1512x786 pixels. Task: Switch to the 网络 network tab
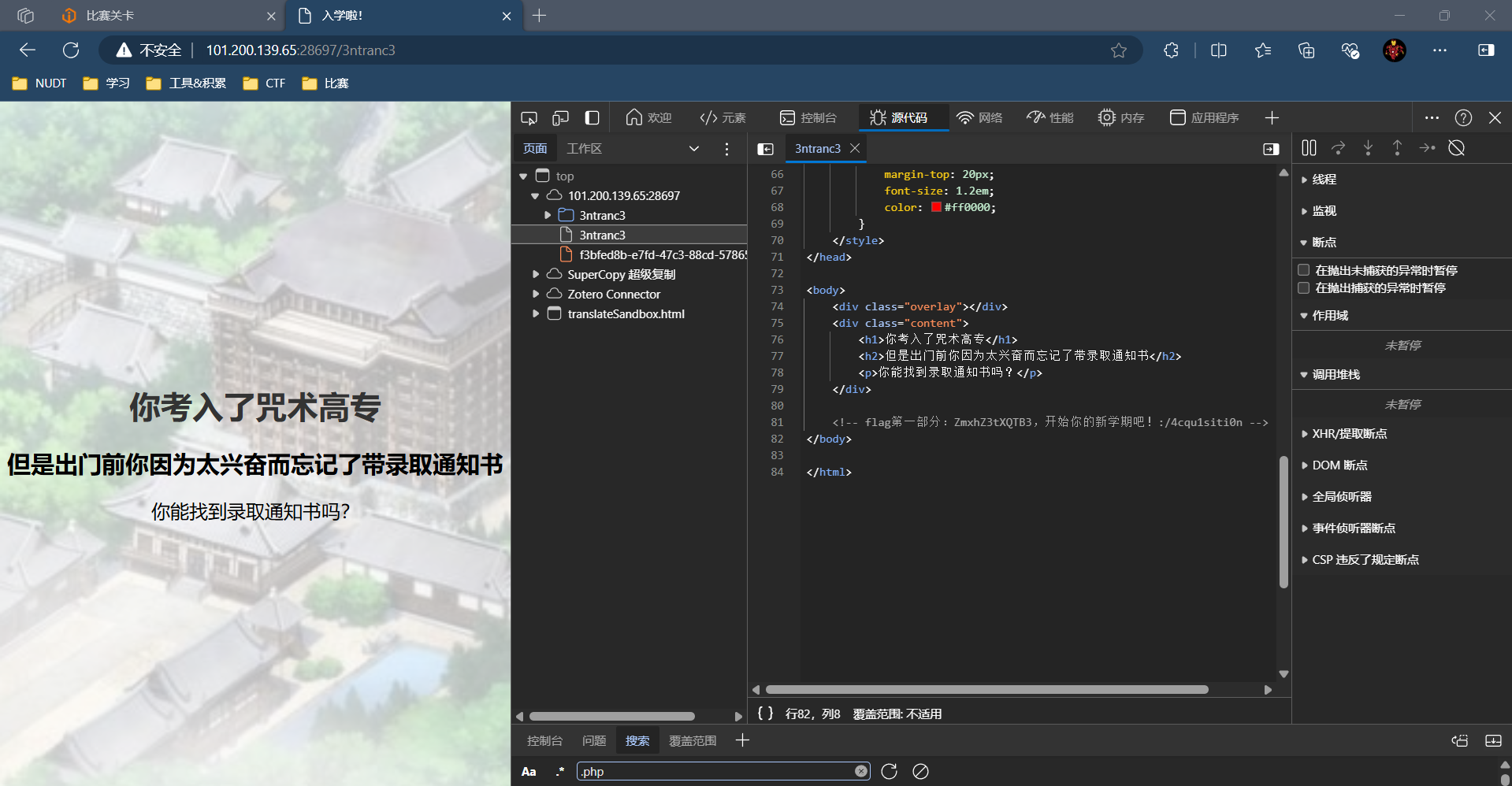click(979, 118)
